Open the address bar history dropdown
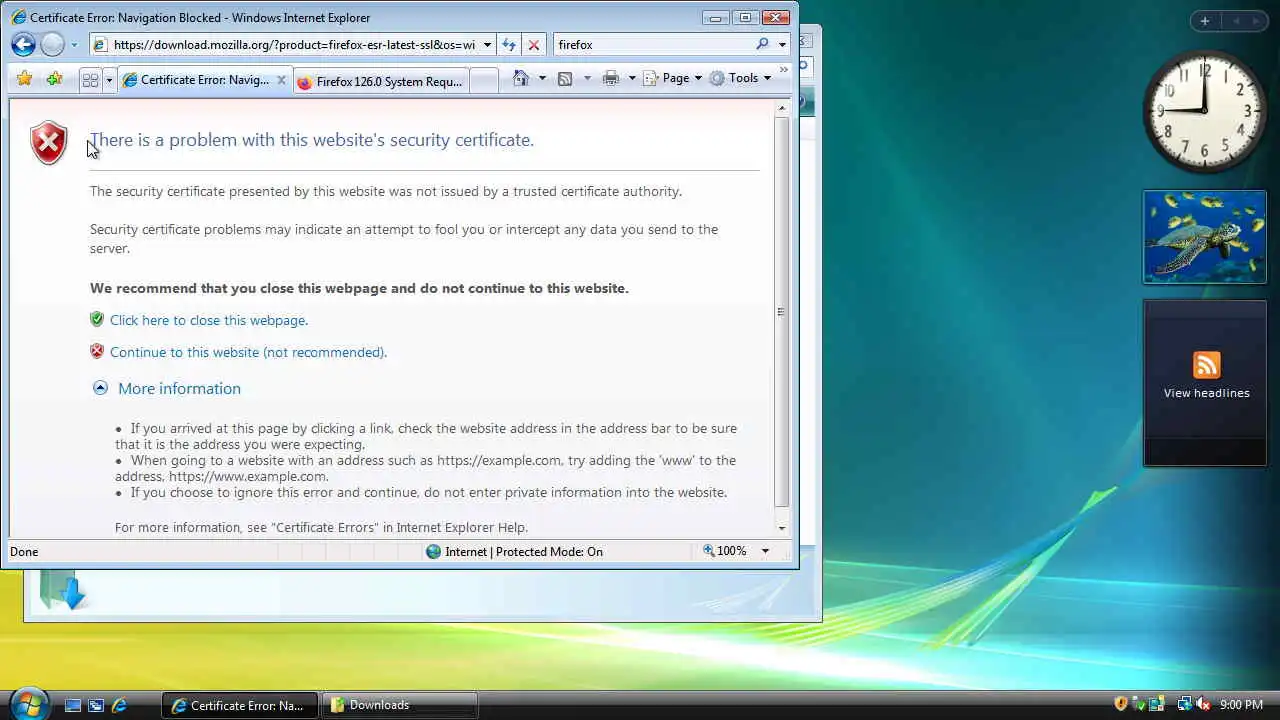Image resolution: width=1280 pixels, height=720 pixels. (x=487, y=45)
